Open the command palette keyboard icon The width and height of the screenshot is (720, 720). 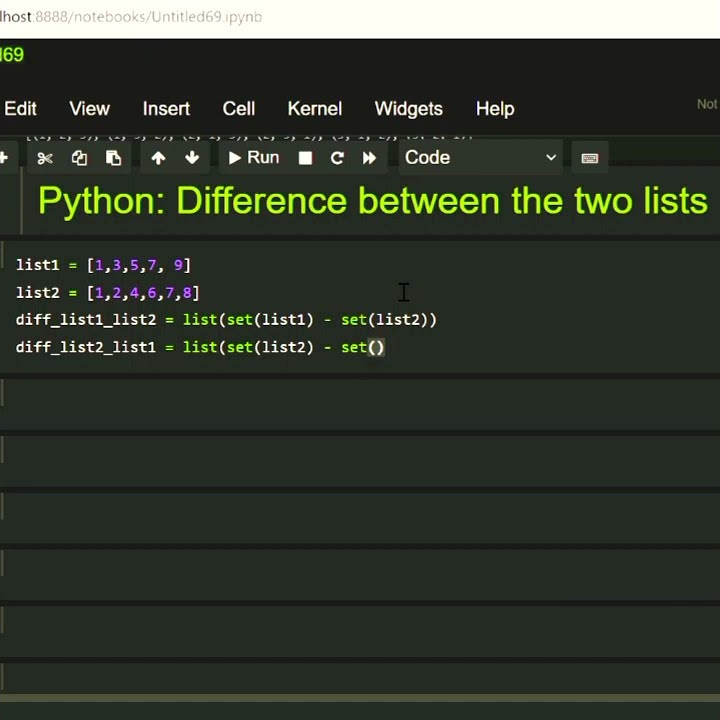point(590,158)
